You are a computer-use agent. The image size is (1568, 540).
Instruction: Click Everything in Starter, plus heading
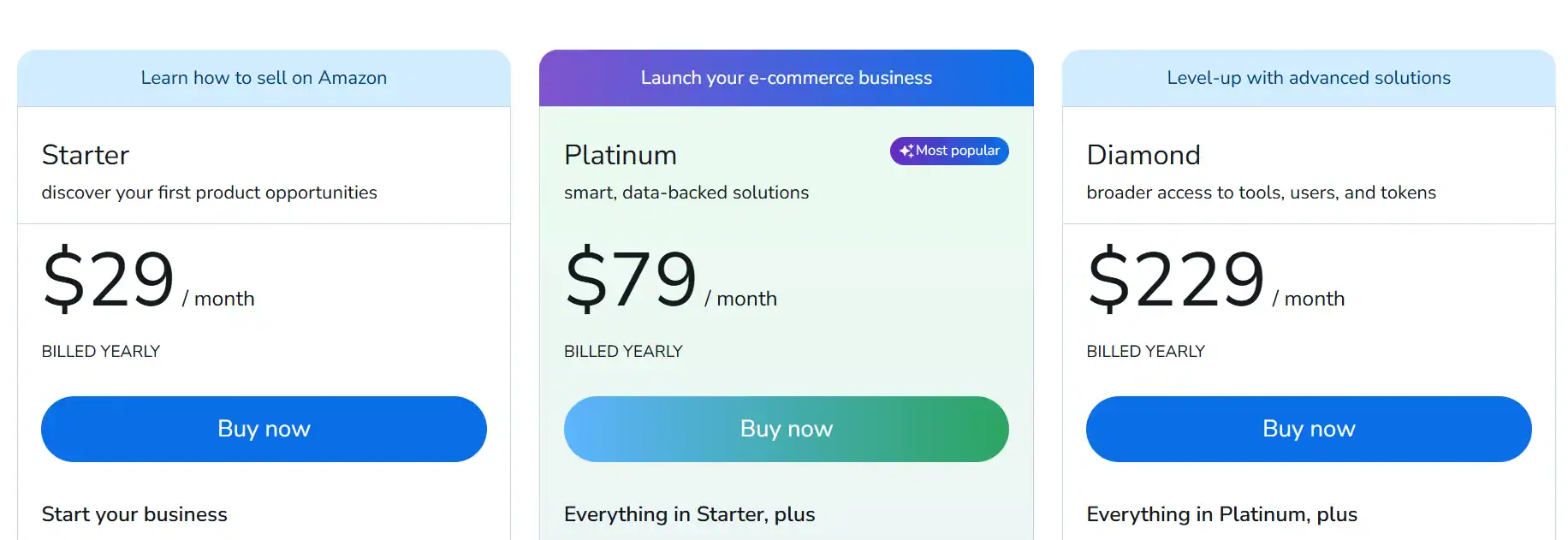690,514
